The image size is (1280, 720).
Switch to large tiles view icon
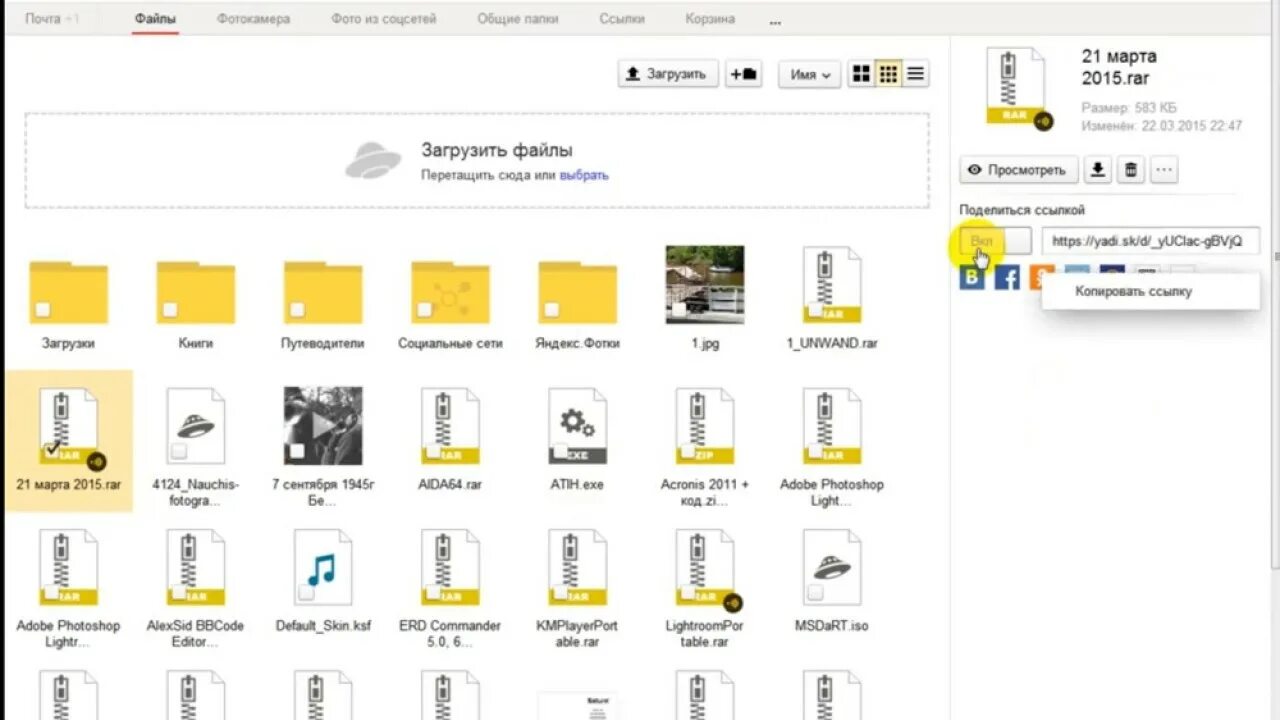pyautogui.click(x=861, y=74)
